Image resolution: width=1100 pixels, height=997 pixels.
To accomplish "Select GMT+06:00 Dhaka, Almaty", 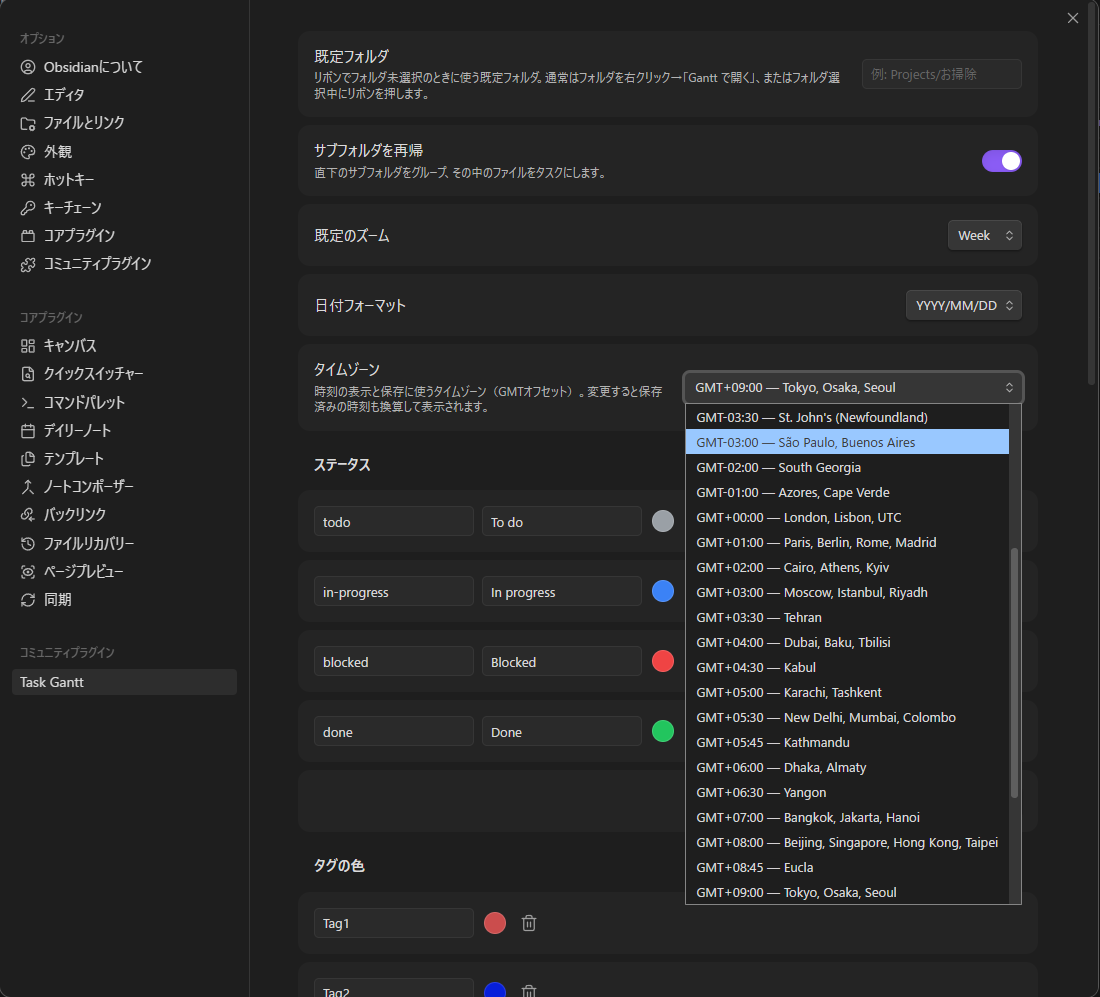I will coord(847,768).
